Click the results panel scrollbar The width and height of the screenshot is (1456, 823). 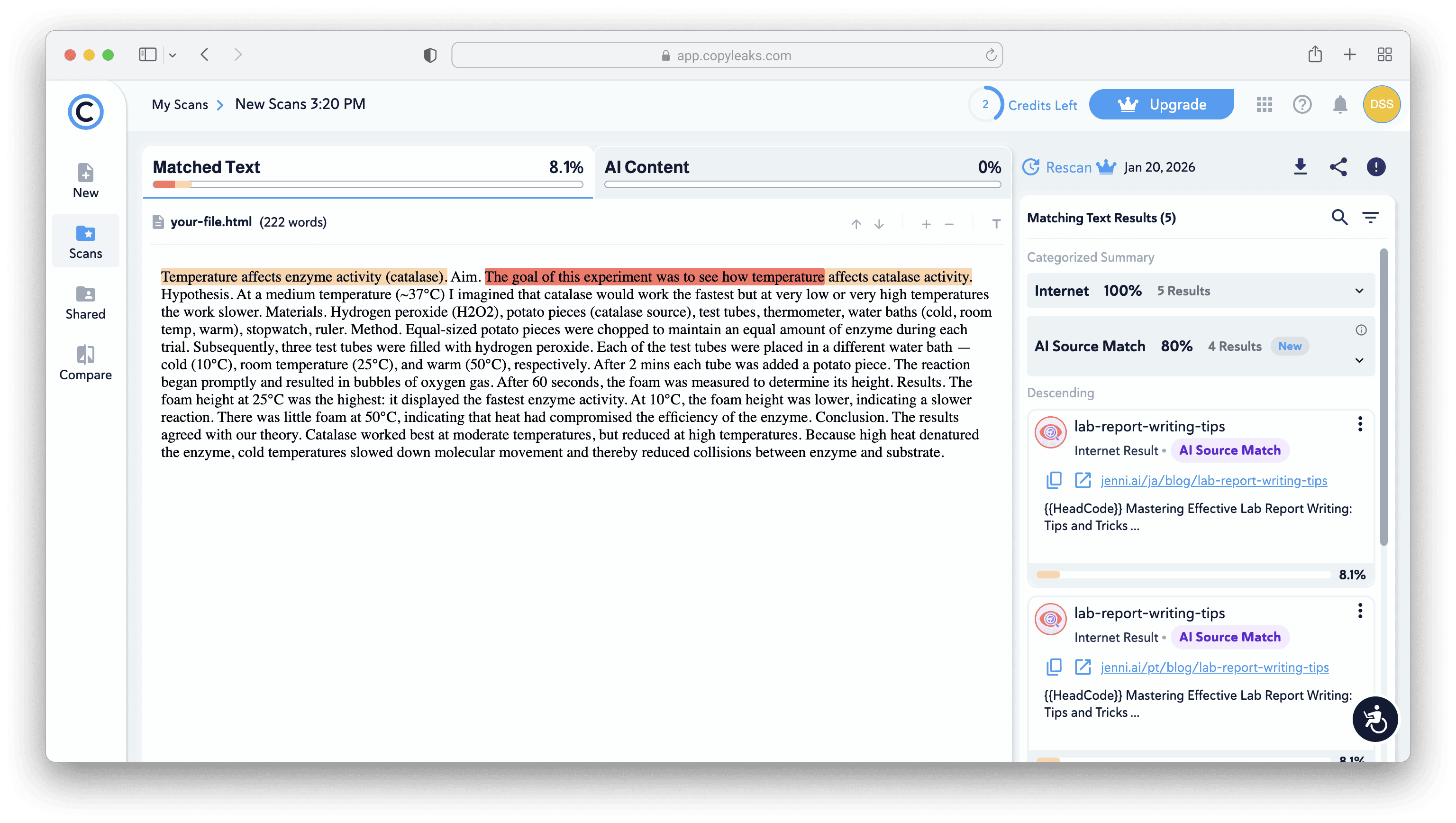1383,396
